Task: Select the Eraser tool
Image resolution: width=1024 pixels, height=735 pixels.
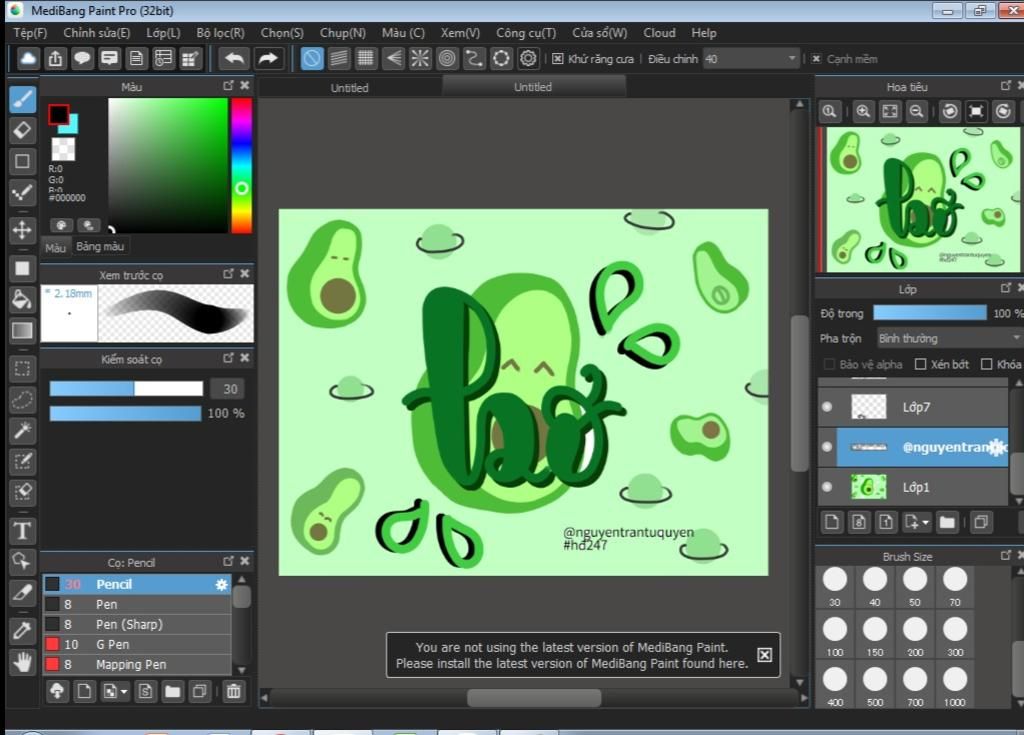Action: pyautogui.click(x=22, y=130)
